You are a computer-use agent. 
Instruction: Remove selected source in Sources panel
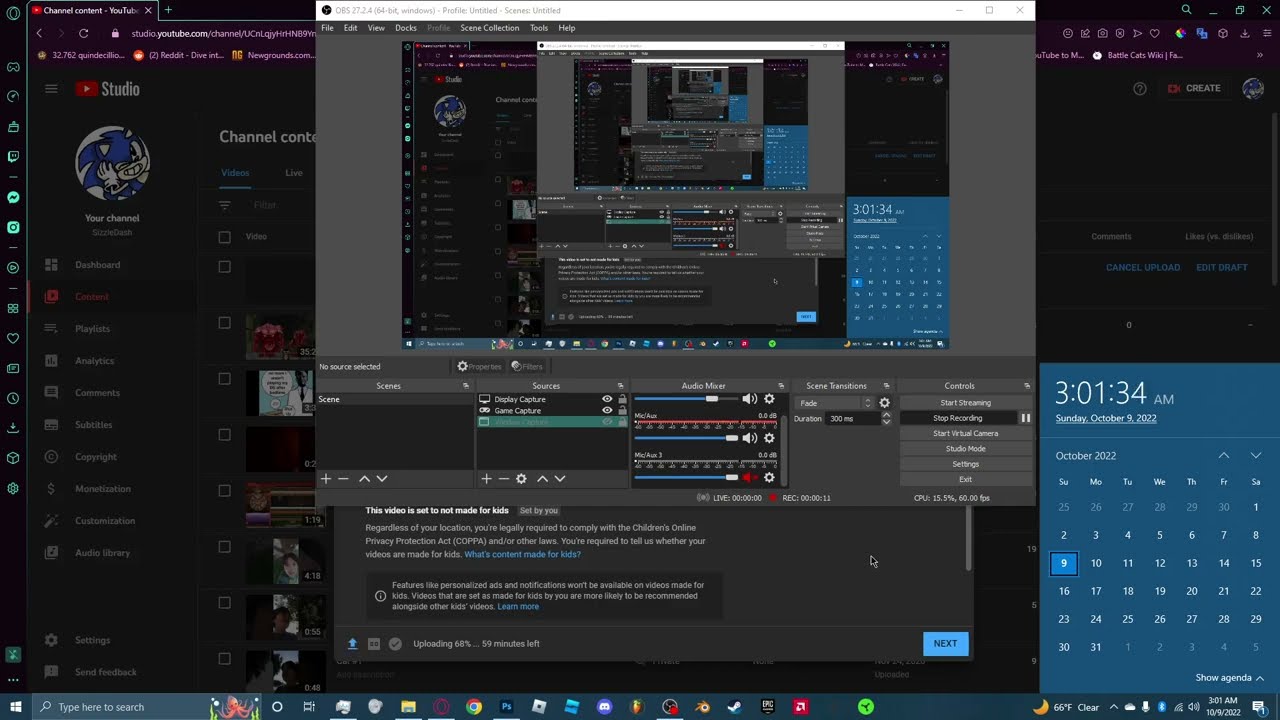504,479
